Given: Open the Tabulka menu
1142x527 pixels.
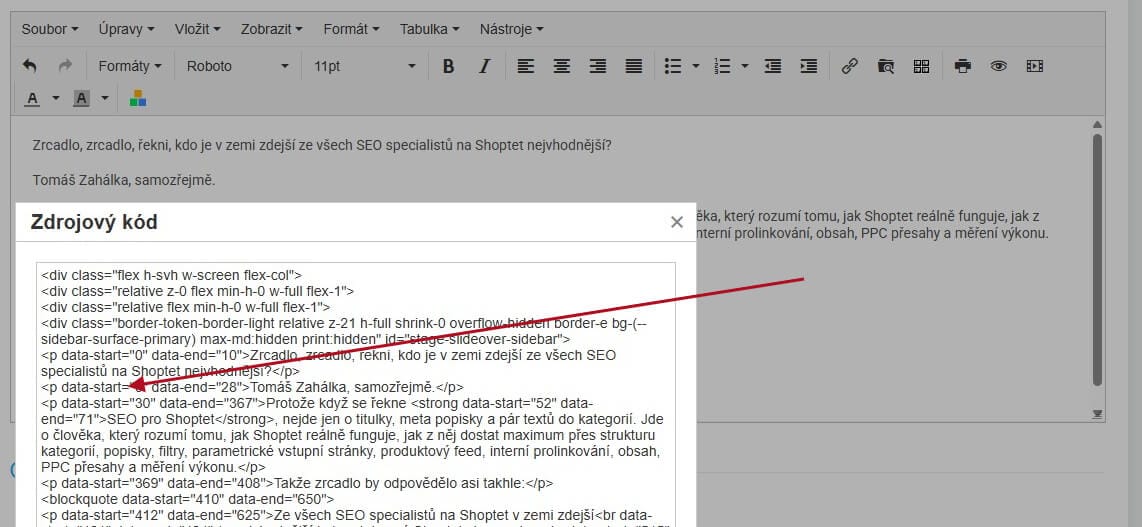Looking at the screenshot, I should point(429,29).
